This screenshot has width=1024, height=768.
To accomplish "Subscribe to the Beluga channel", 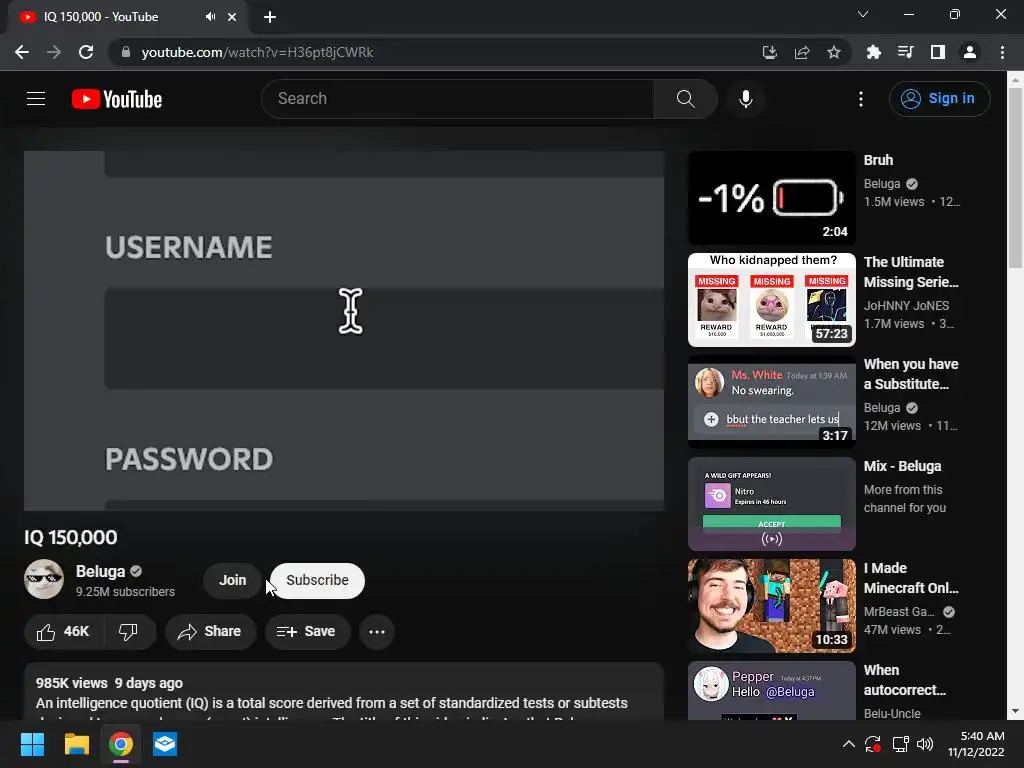I will click(x=317, y=580).
